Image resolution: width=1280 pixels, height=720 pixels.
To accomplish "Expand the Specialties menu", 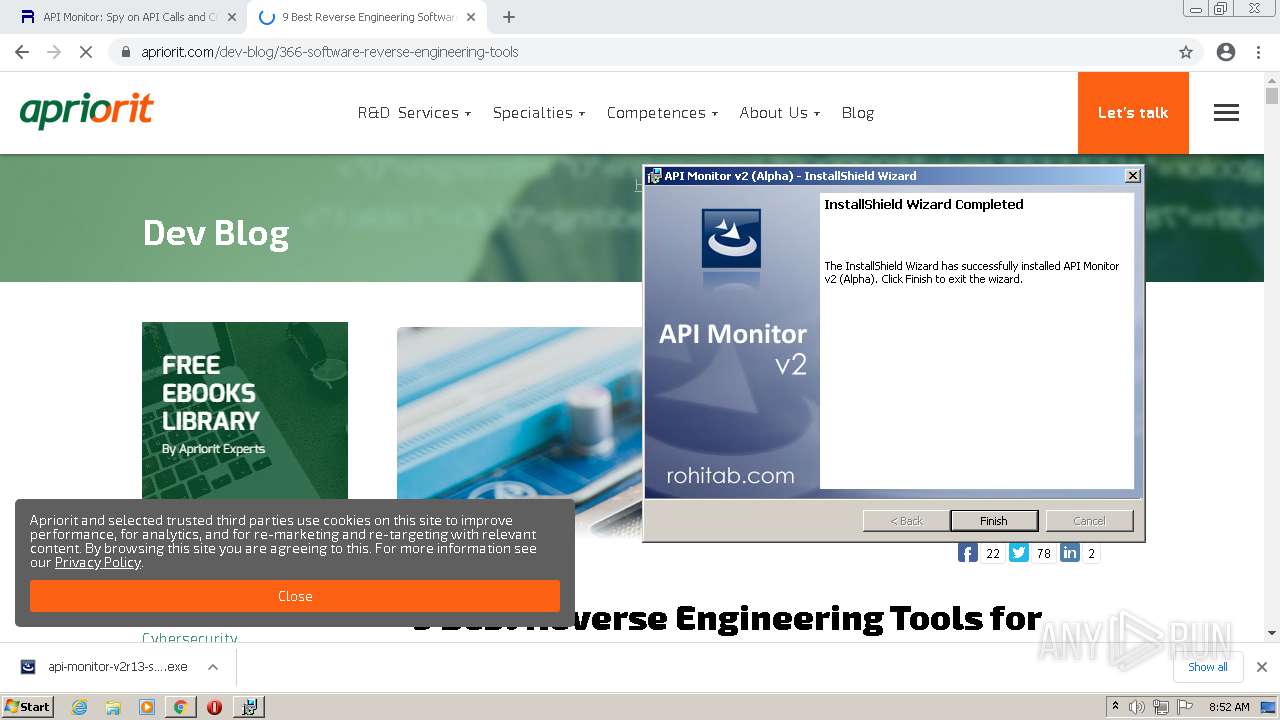I will pos(539,113).
